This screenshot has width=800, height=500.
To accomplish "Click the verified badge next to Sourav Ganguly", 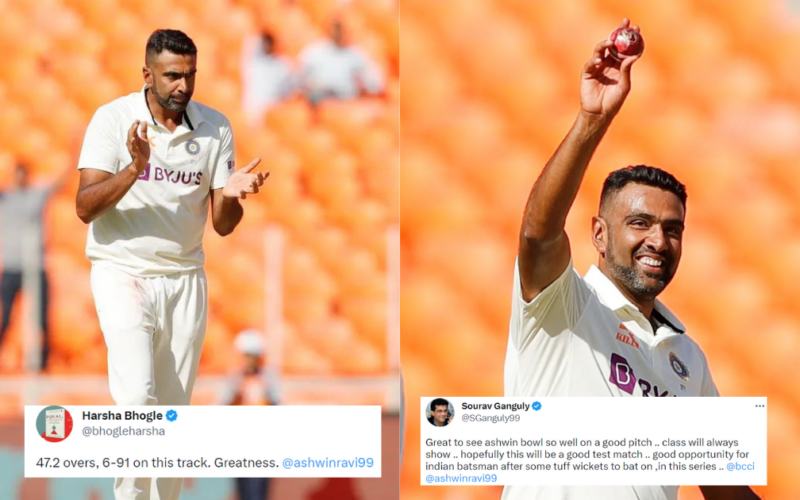I will coord(537,406).
